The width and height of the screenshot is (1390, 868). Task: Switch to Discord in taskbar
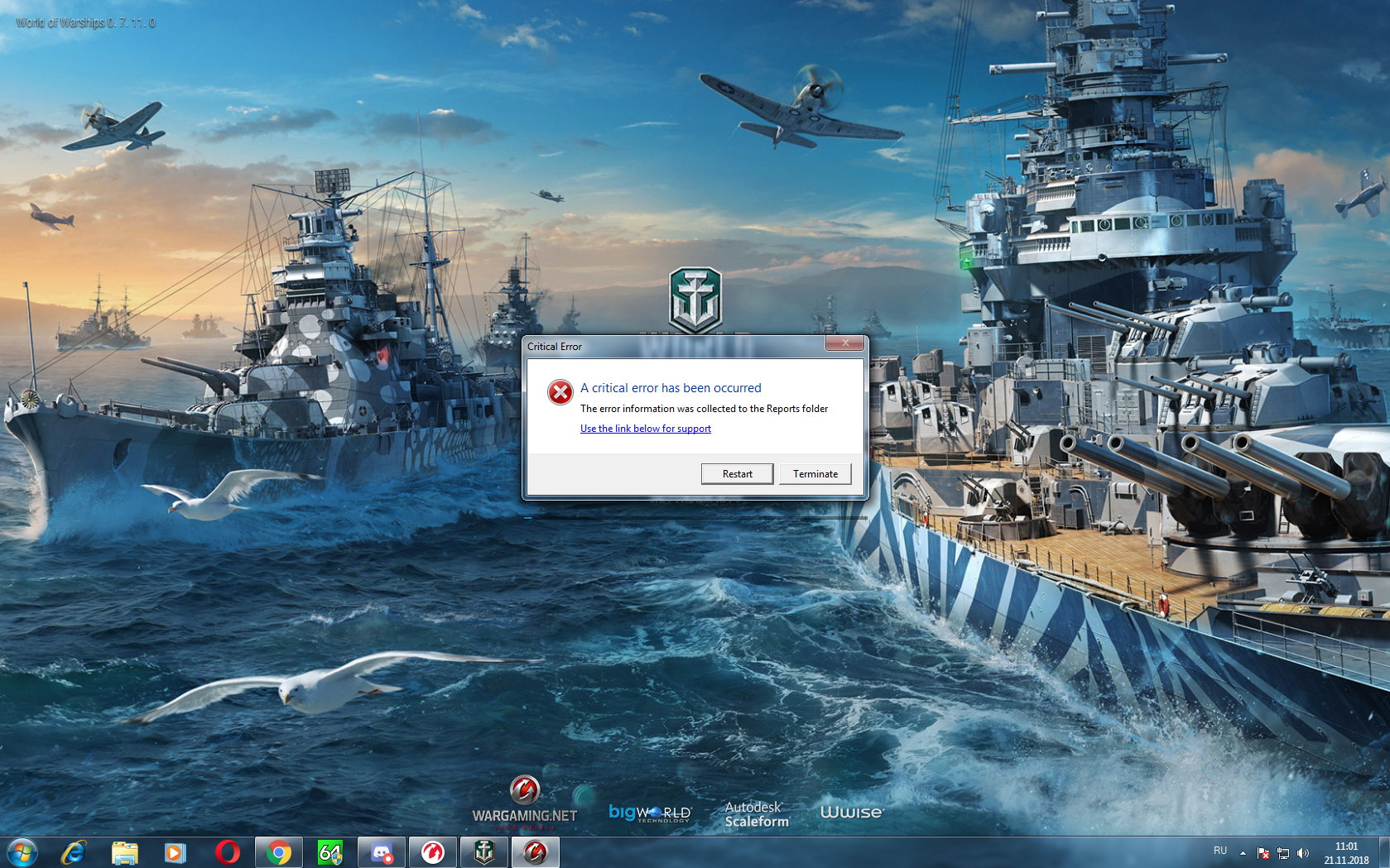[382, 852]
